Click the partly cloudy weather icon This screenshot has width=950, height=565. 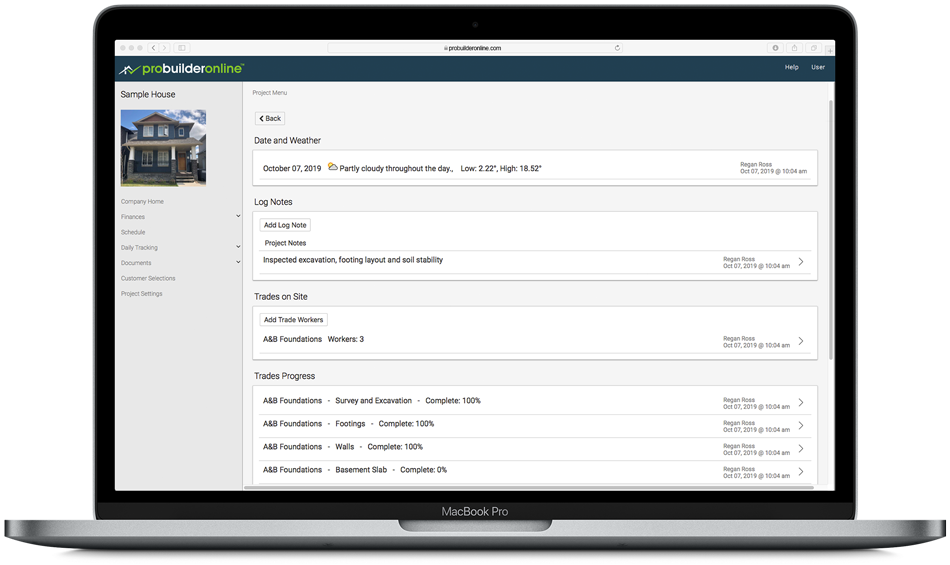pos(333,167)
